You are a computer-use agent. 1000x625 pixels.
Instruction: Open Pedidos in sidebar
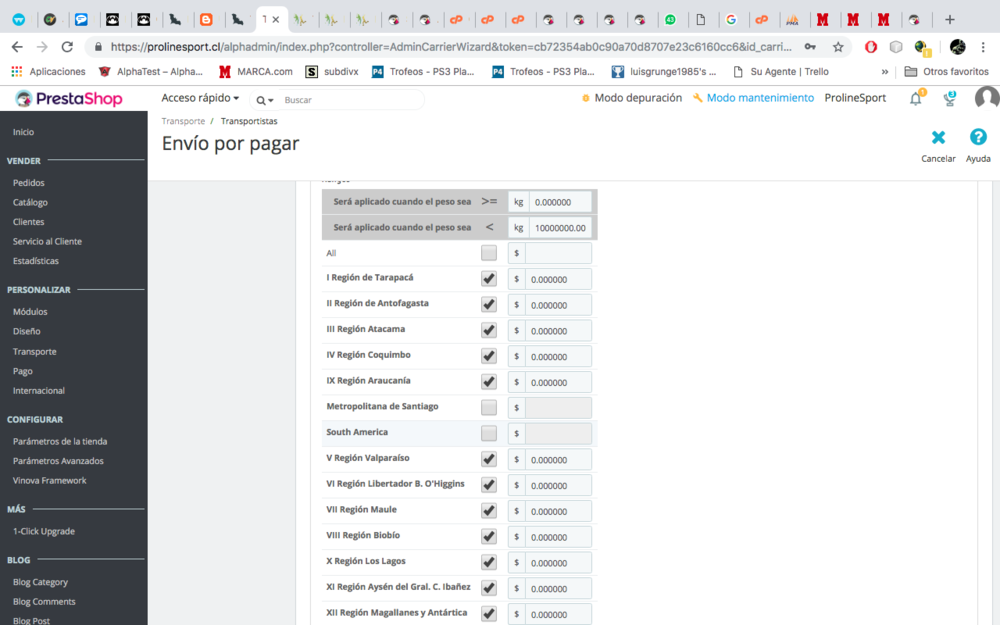(29, 182)
